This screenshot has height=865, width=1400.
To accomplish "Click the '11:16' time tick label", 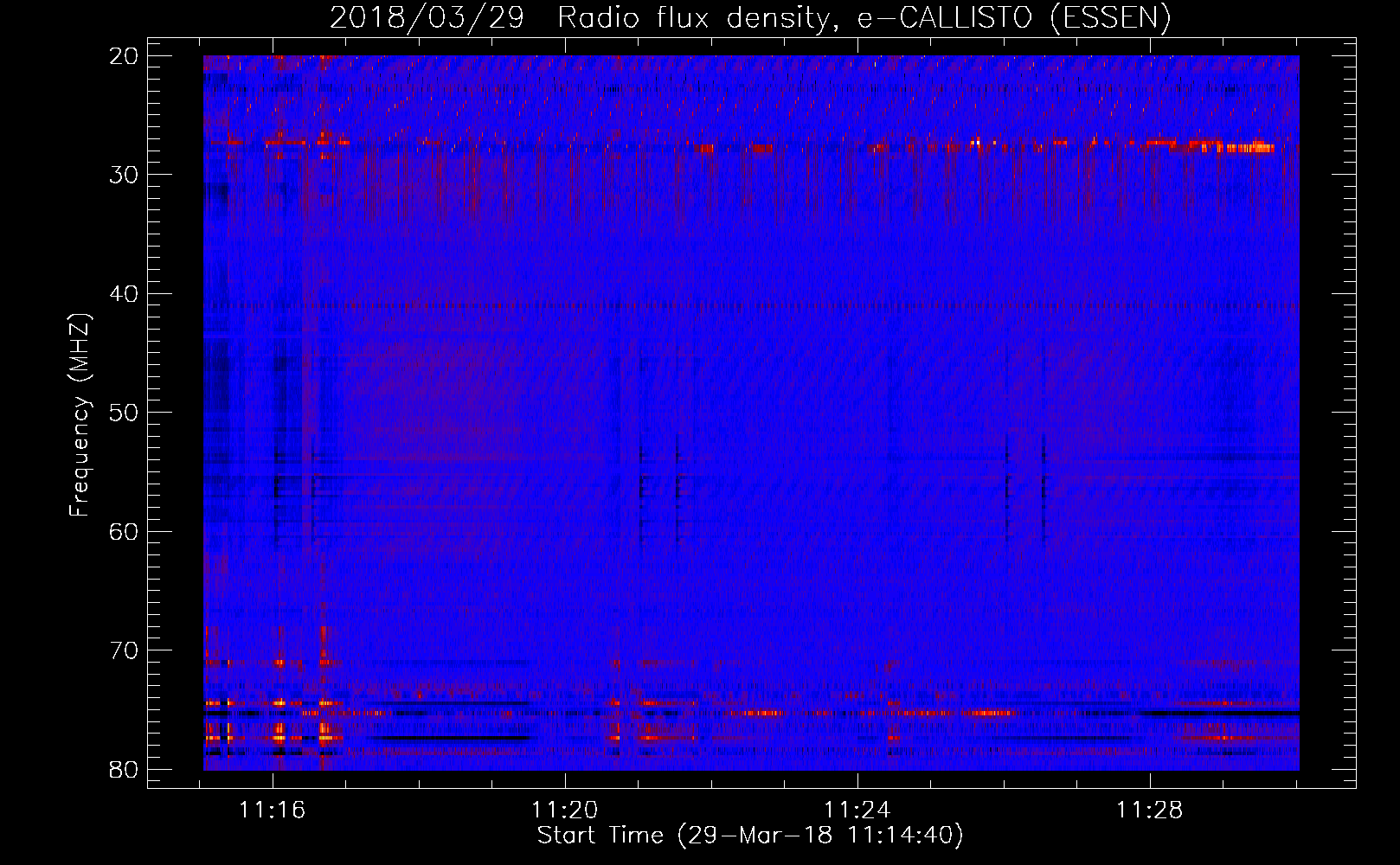I will point(273,811).
